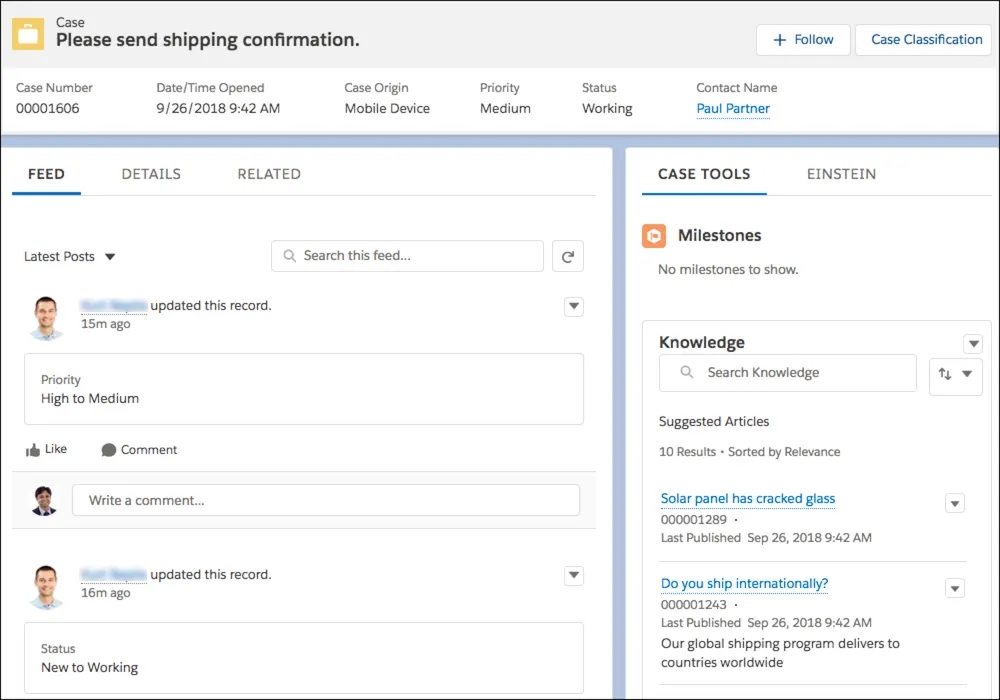Viewport: 1000px width, 700px height.
Task: Click commenter avatar beside Write a comment
Action: click(44, 500)
